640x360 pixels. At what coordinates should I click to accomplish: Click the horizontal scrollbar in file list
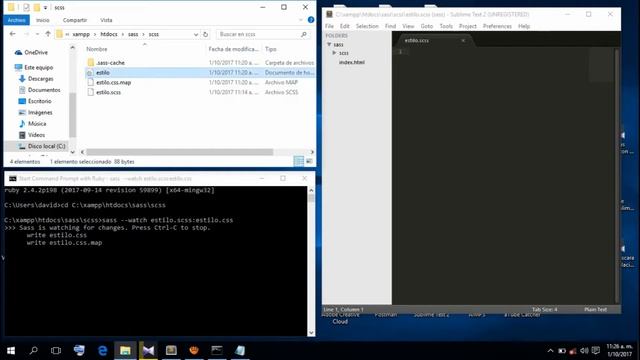pyautogui.click(x=180, y=152)
